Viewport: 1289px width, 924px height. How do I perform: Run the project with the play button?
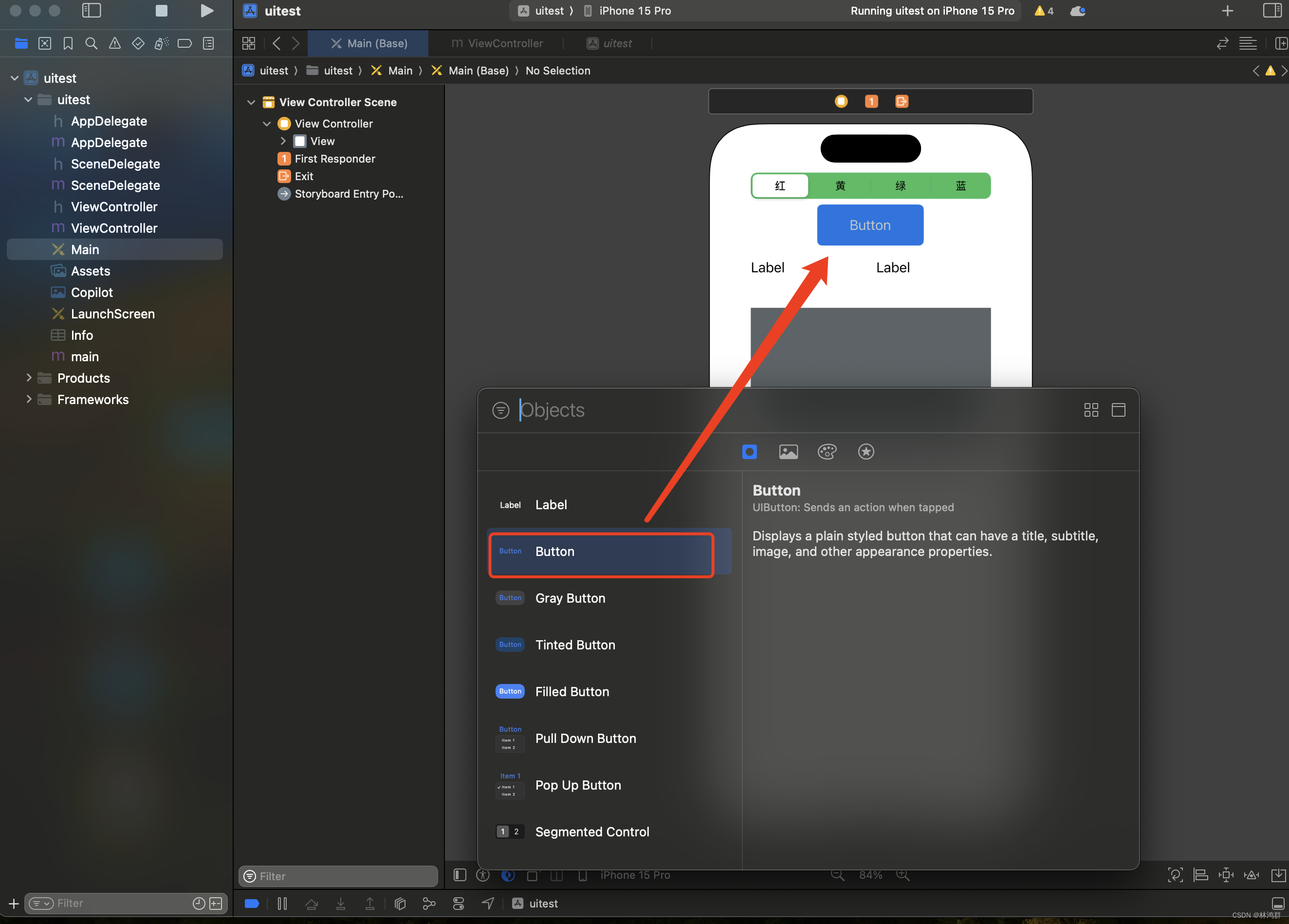[207, 11]
